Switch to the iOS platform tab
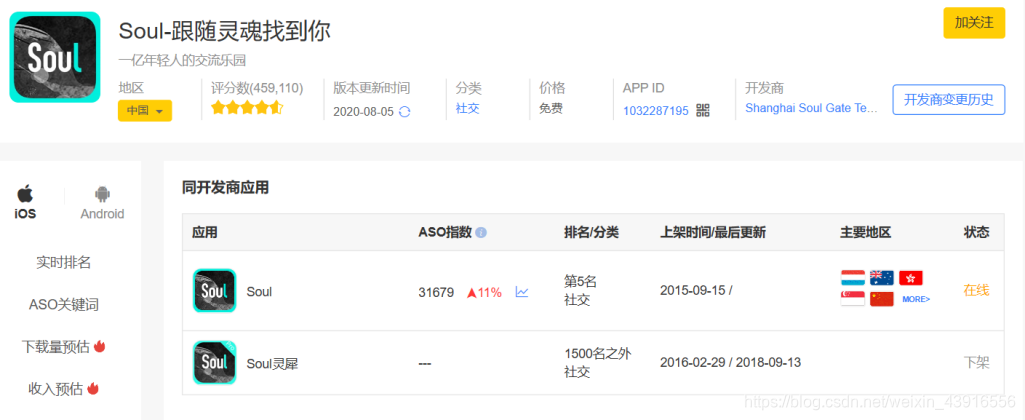The width and height of the screenshot is (1025, 420). 25,202
